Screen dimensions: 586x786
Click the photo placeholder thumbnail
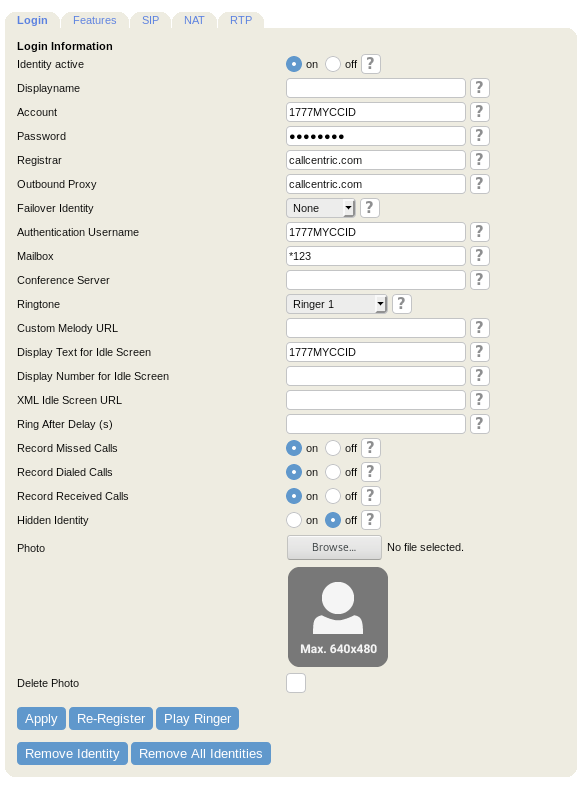(338, 617)
